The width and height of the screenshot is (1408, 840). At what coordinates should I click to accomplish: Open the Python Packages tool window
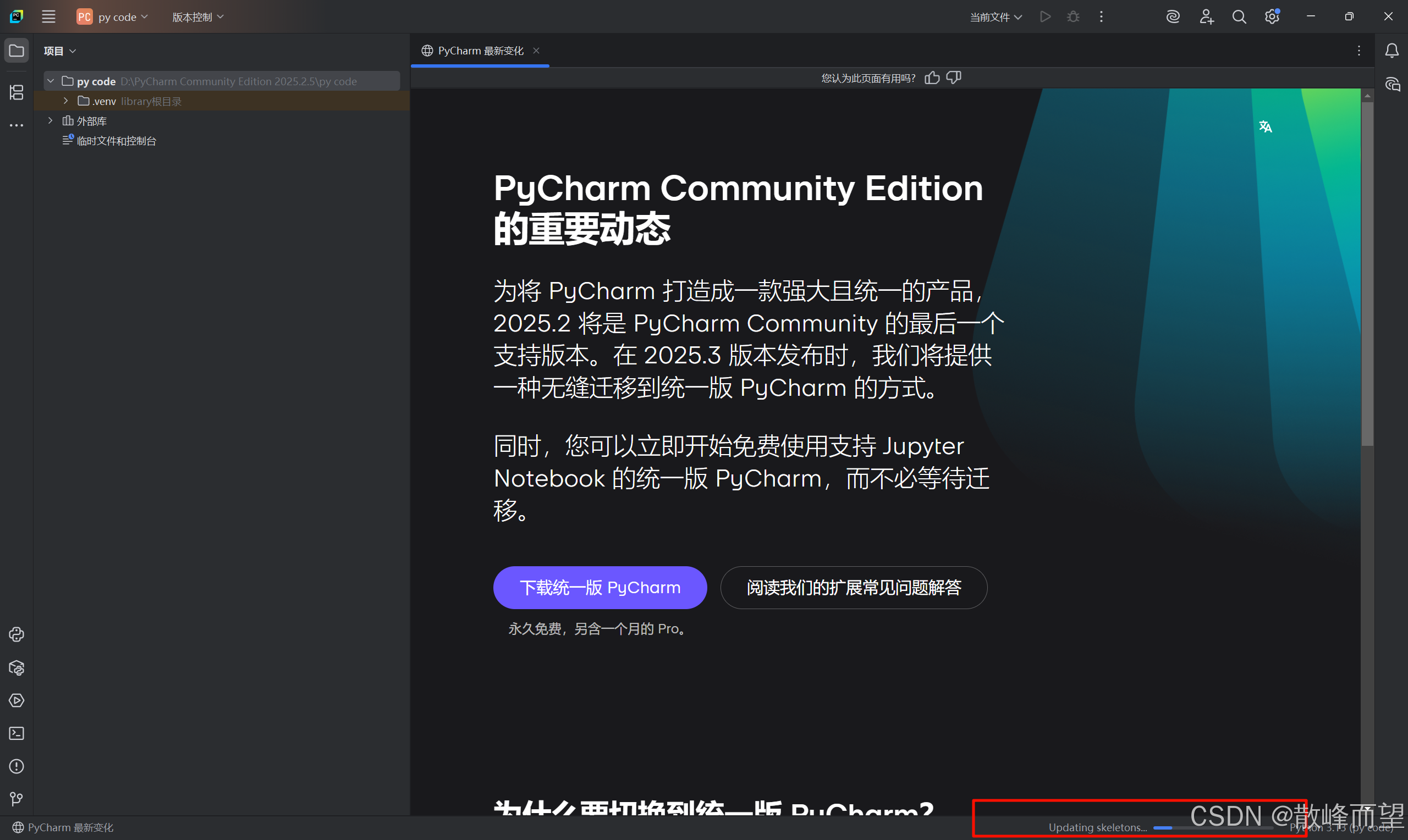click(x=16, y=668)
